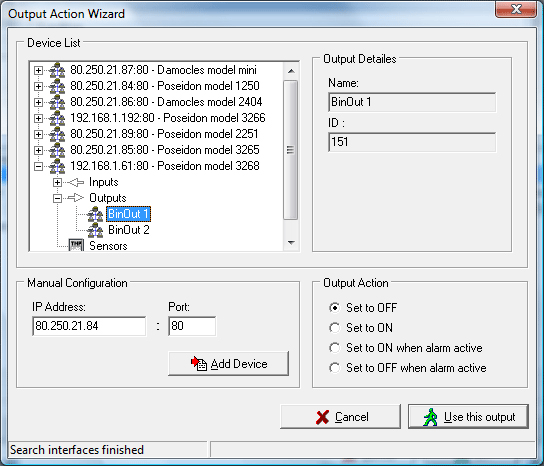Collapse the 192.168.1.61:80 Poseidon 3268 node
This screenshot has width=544, height=466.
coord(39,166)
